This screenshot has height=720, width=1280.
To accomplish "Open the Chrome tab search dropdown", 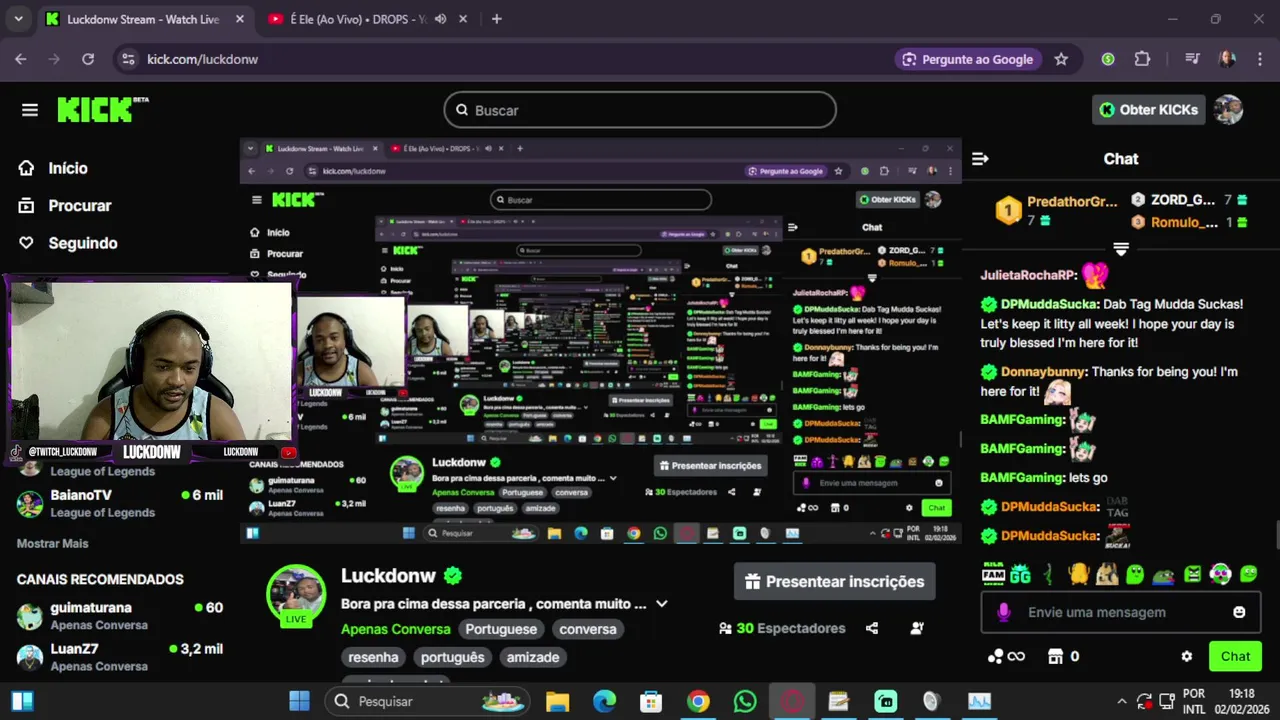I will pyautogui.click(x=18, y=19).
